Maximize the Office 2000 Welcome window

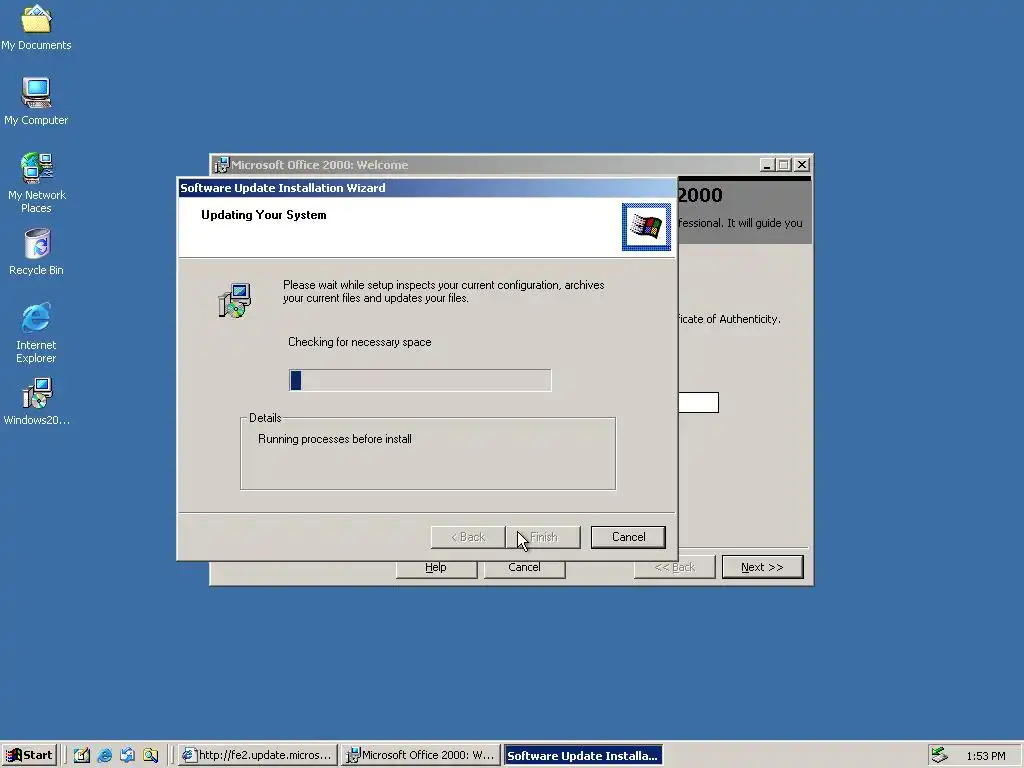coord(784,165)
